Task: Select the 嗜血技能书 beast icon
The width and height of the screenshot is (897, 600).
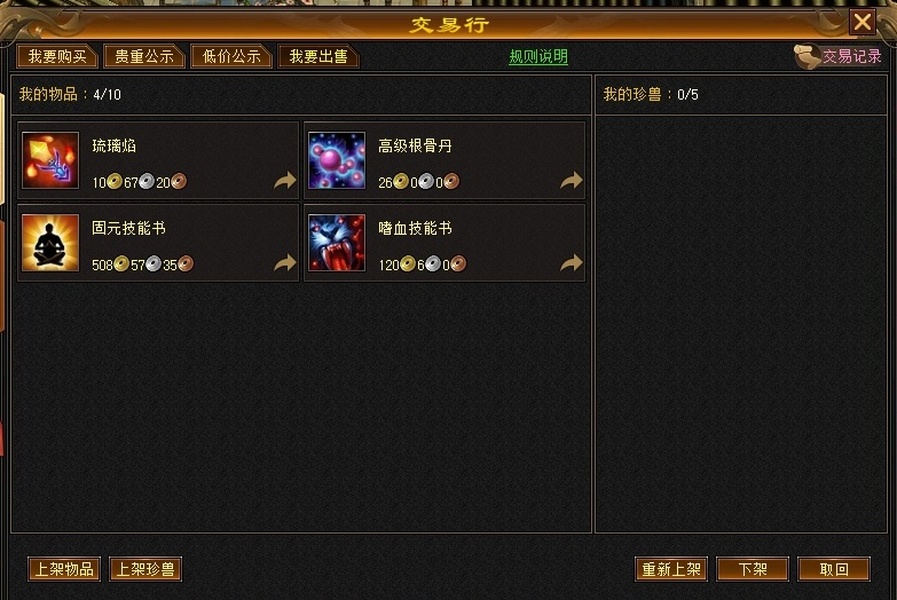Action: (336, 243)
